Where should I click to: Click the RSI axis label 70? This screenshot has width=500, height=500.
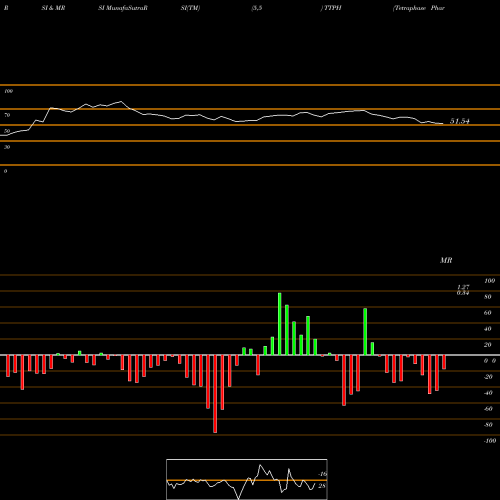[7, 115]
